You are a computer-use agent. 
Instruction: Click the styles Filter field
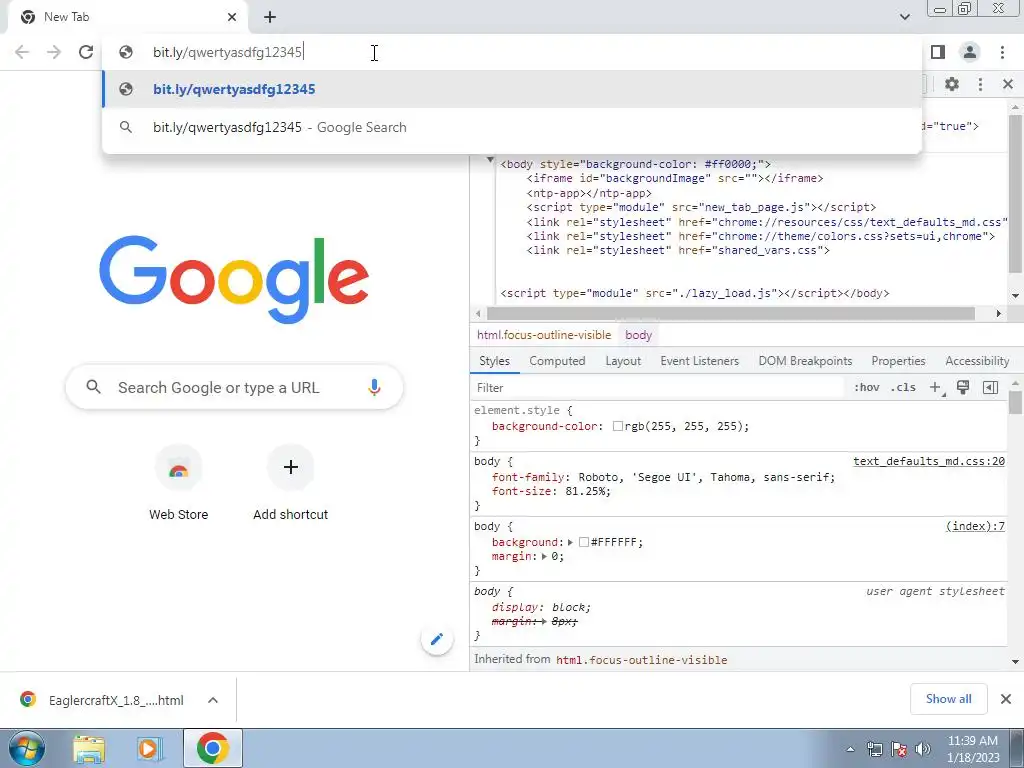coord(658,388)
